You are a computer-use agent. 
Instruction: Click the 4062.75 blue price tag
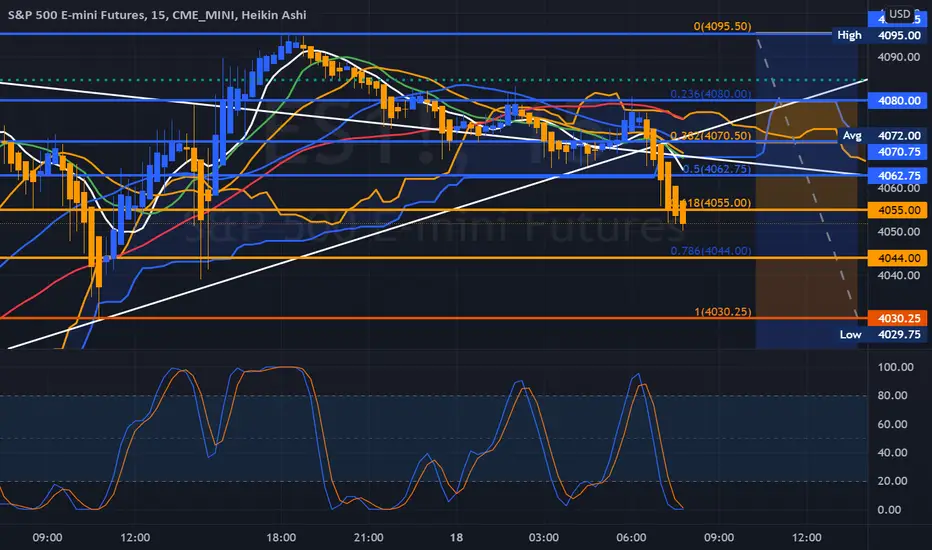click(x=897, y=176)
